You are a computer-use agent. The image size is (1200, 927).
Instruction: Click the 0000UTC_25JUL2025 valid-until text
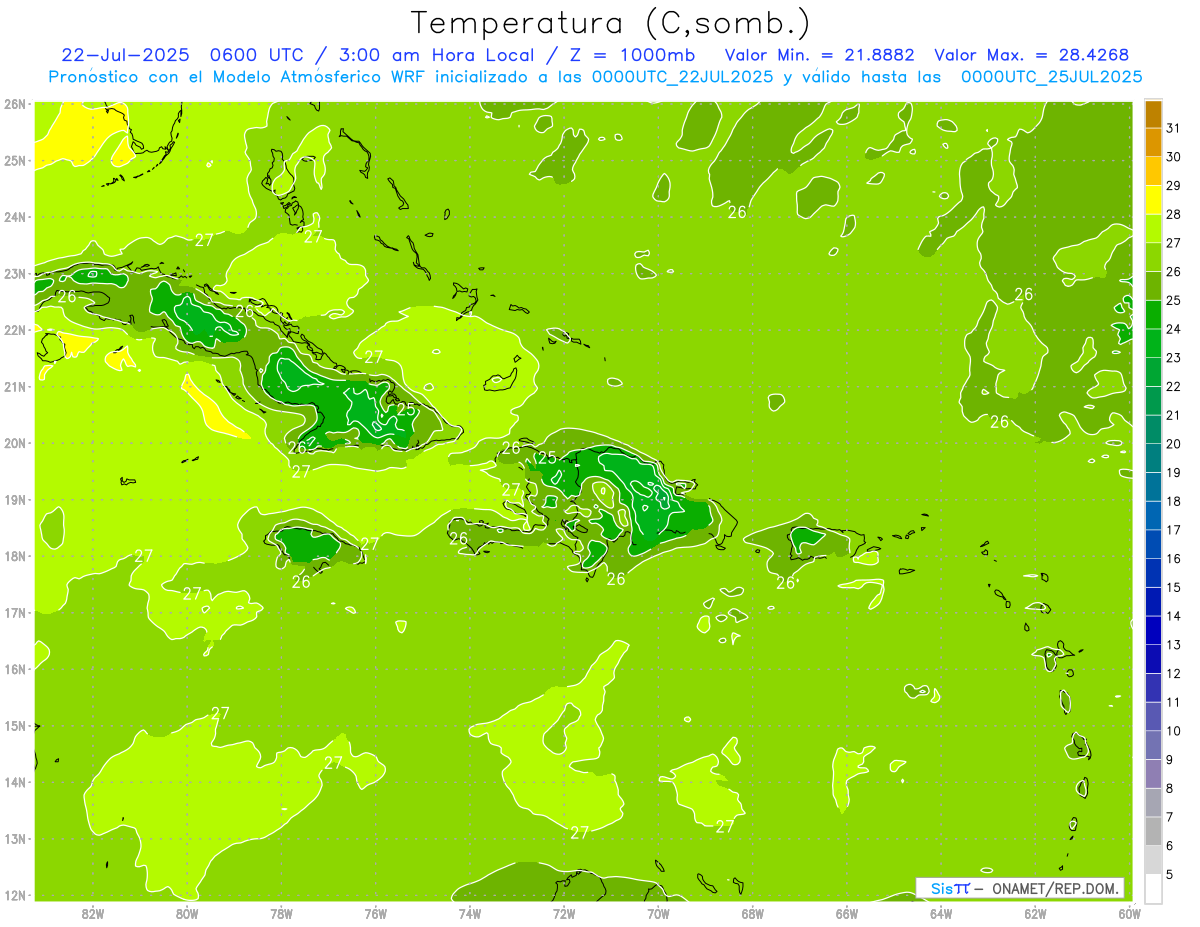pos(1052,76)
